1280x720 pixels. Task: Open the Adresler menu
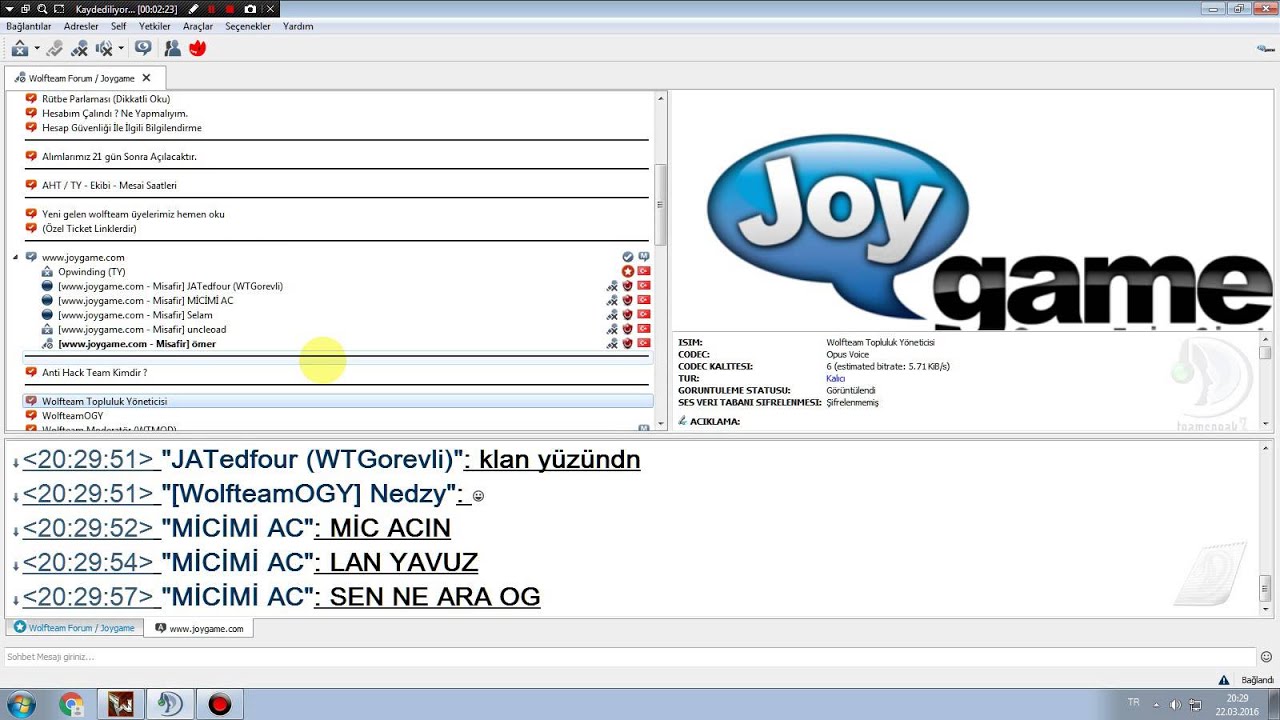pos(81,26)
